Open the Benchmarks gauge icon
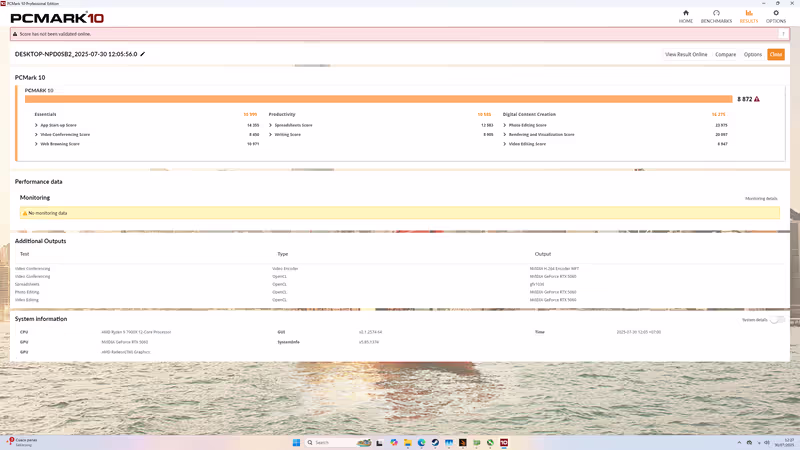The image size is (800, 450). click(x=716, y=14)
